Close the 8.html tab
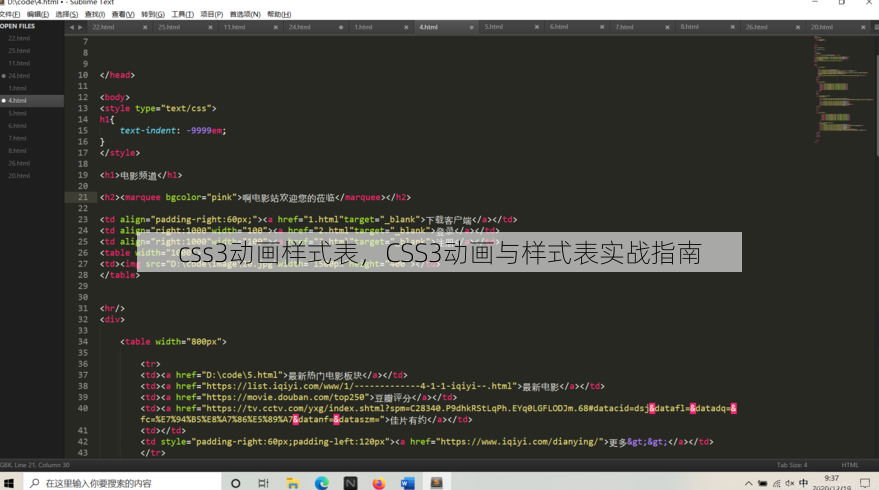 click(x=732, y=27)
